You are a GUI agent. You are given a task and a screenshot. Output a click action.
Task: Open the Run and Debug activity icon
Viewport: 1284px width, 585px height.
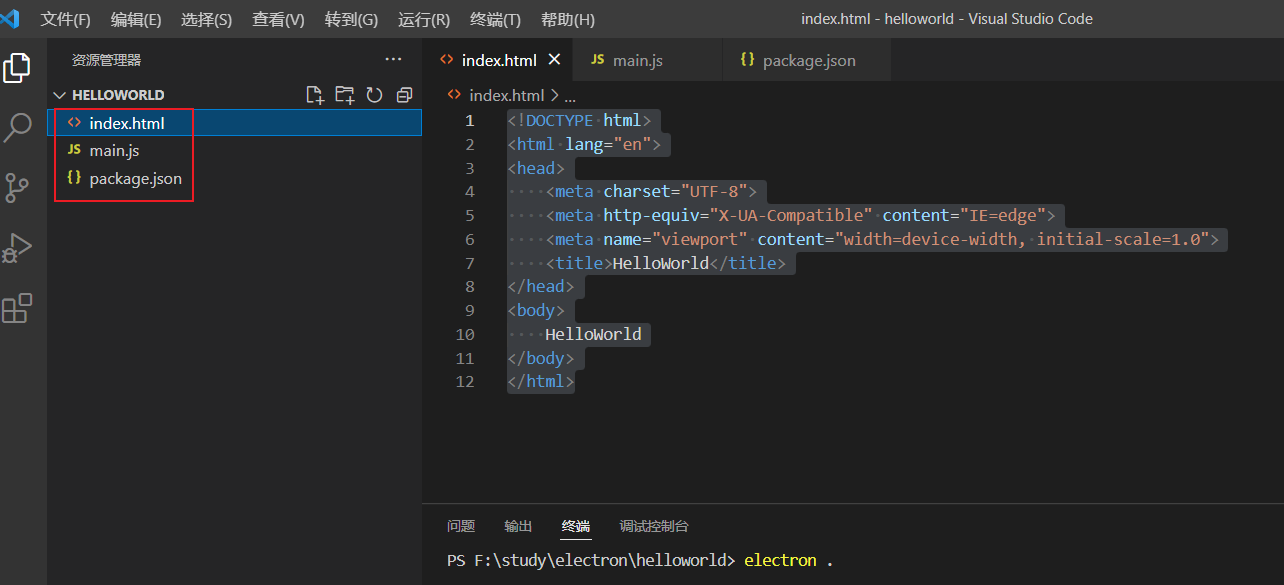(x=17, y=248)
